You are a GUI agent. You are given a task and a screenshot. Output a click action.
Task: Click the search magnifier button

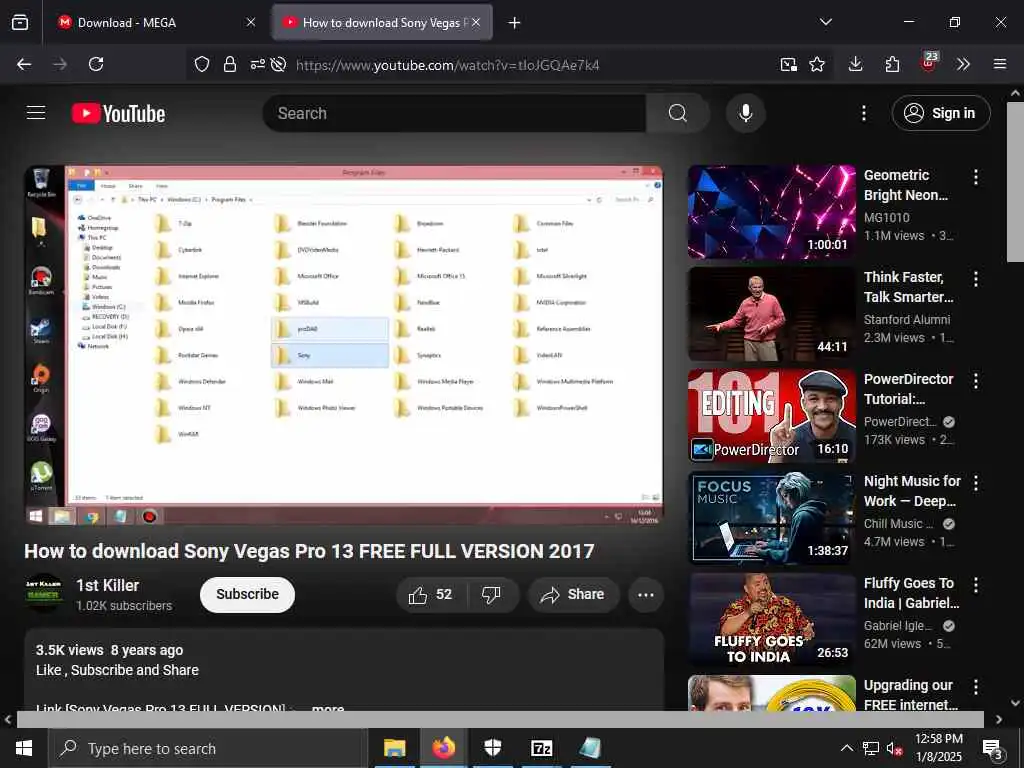(x=678, y=113)
